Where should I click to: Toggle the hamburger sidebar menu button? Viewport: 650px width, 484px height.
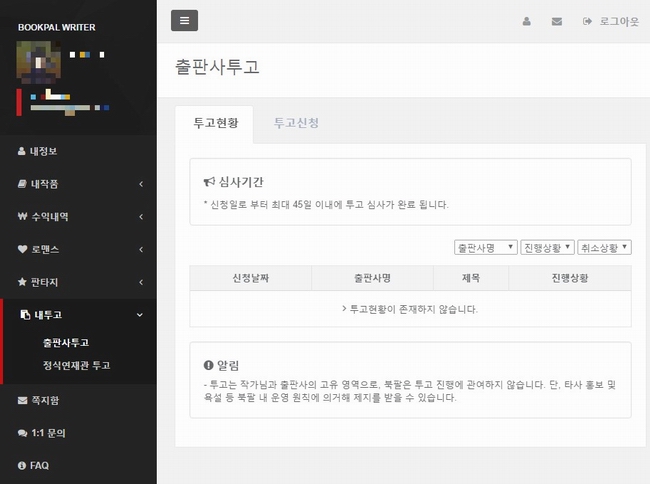184,20
